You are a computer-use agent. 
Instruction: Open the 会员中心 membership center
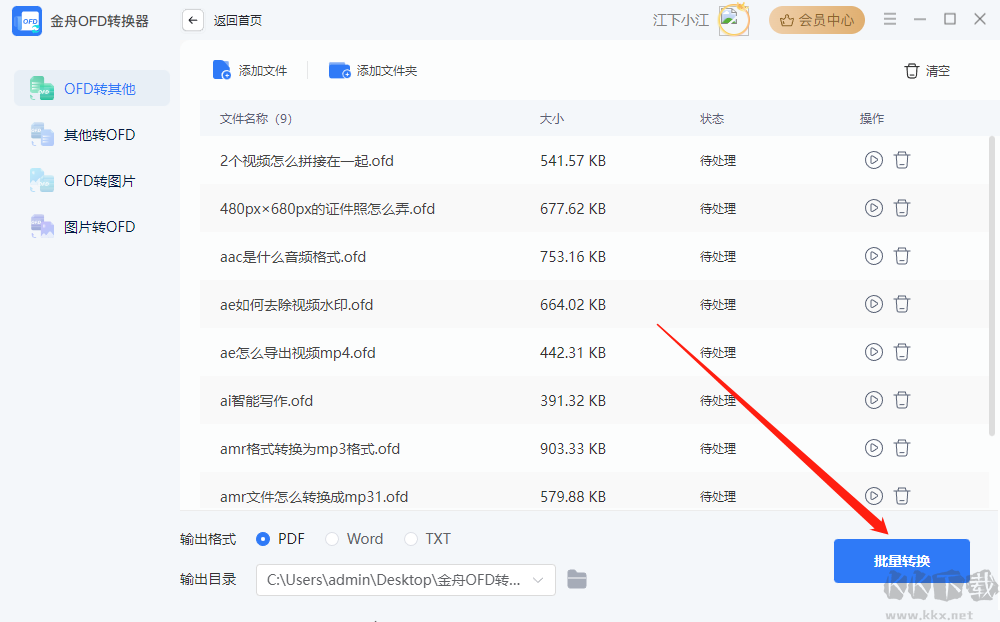tap(817, 20)
